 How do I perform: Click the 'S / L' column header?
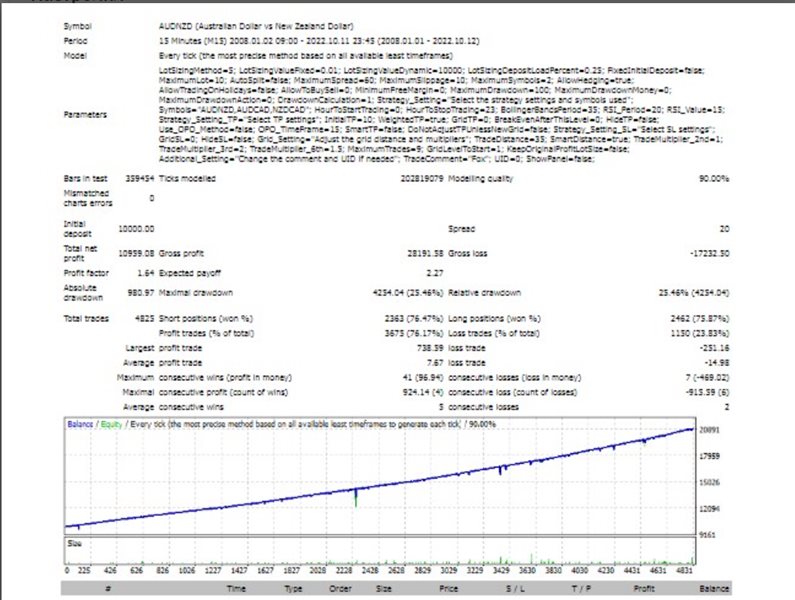(515, 588)
